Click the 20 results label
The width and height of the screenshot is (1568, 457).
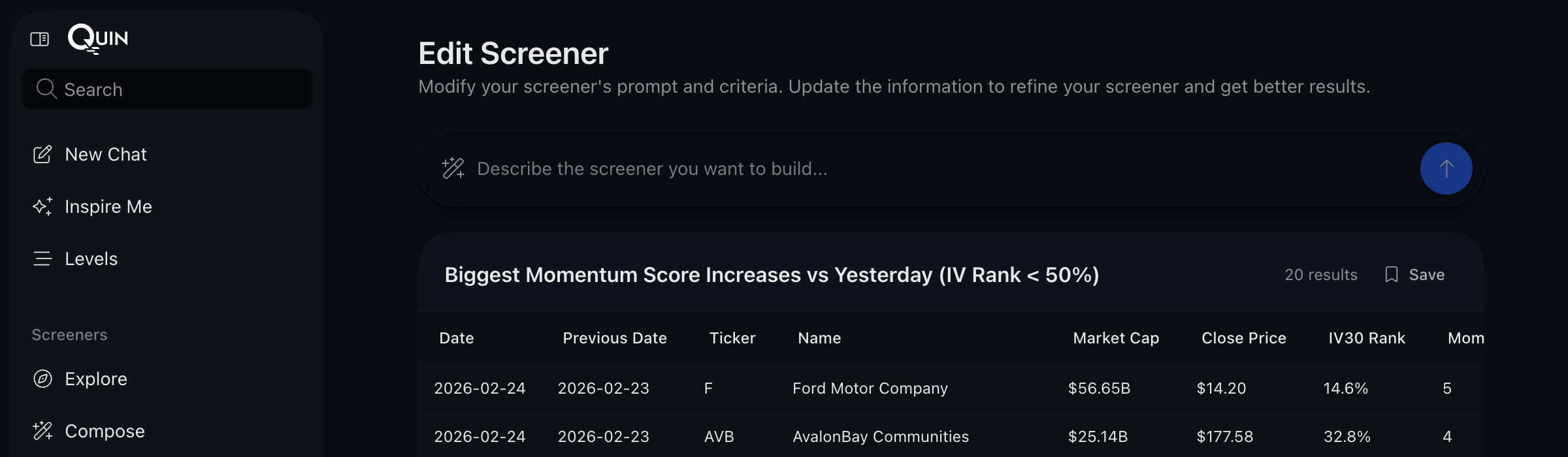[1321, 275]
